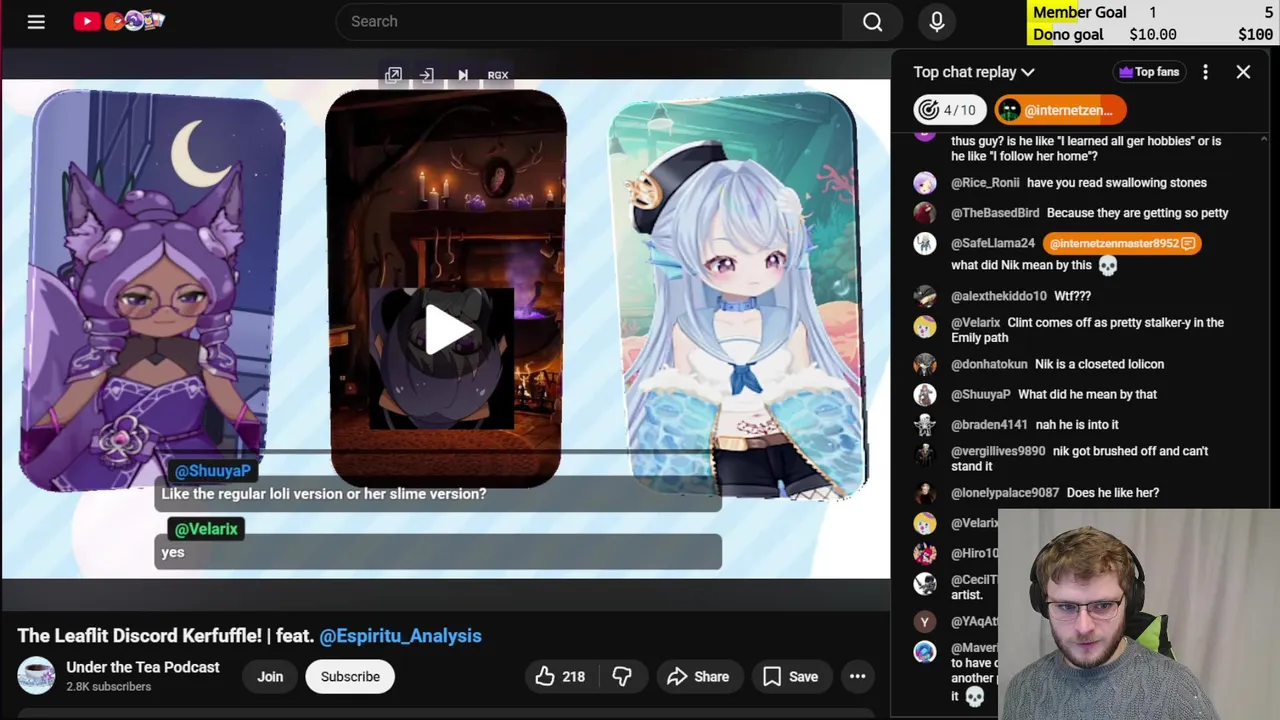1280x720 pixels.
Task: Click the arrow-into-box icon above the video
Action: pyautogui.click(x=427, y=75)
